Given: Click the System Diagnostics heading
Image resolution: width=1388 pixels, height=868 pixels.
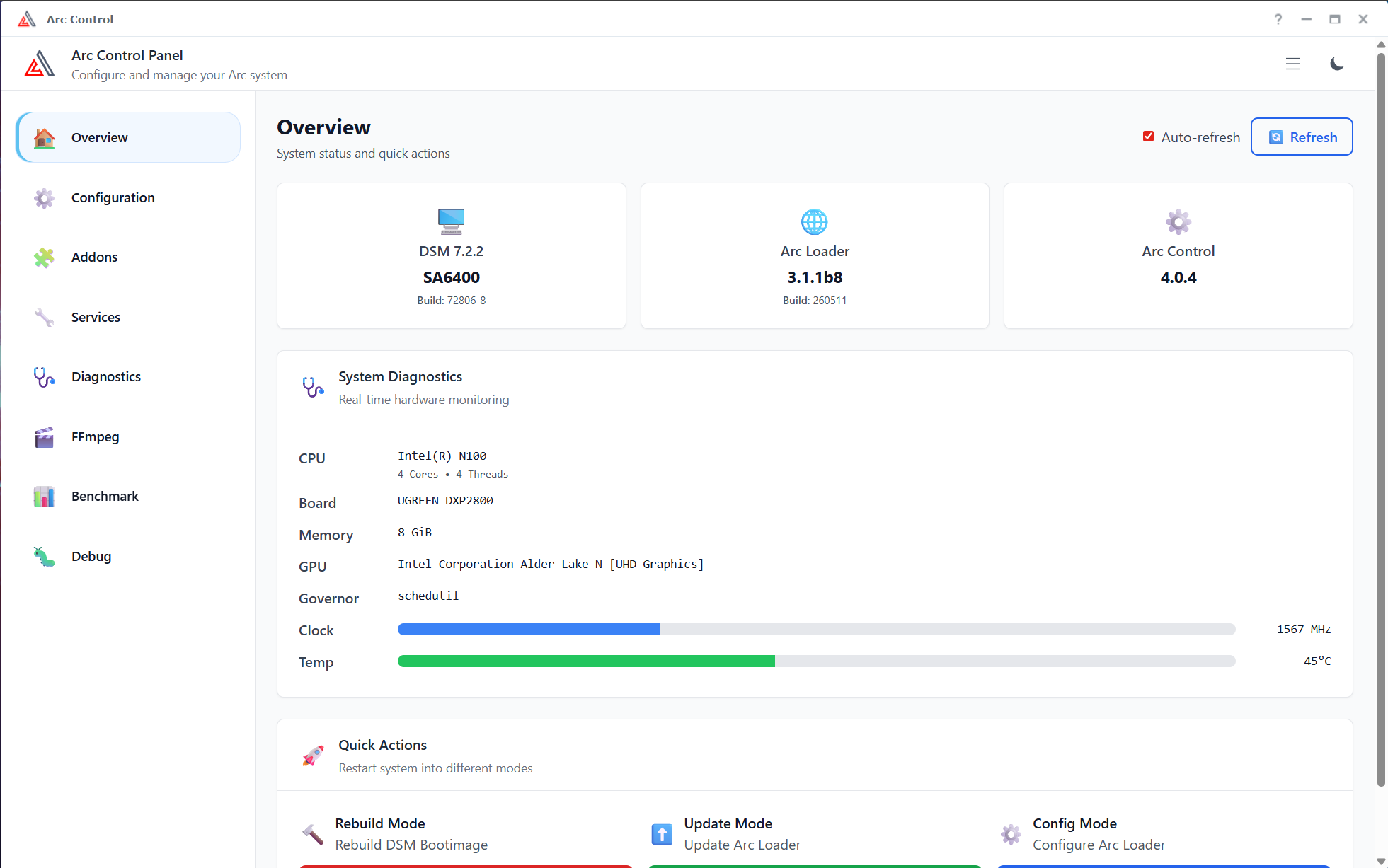Looking at the screenshot, I should click(401, 377).
